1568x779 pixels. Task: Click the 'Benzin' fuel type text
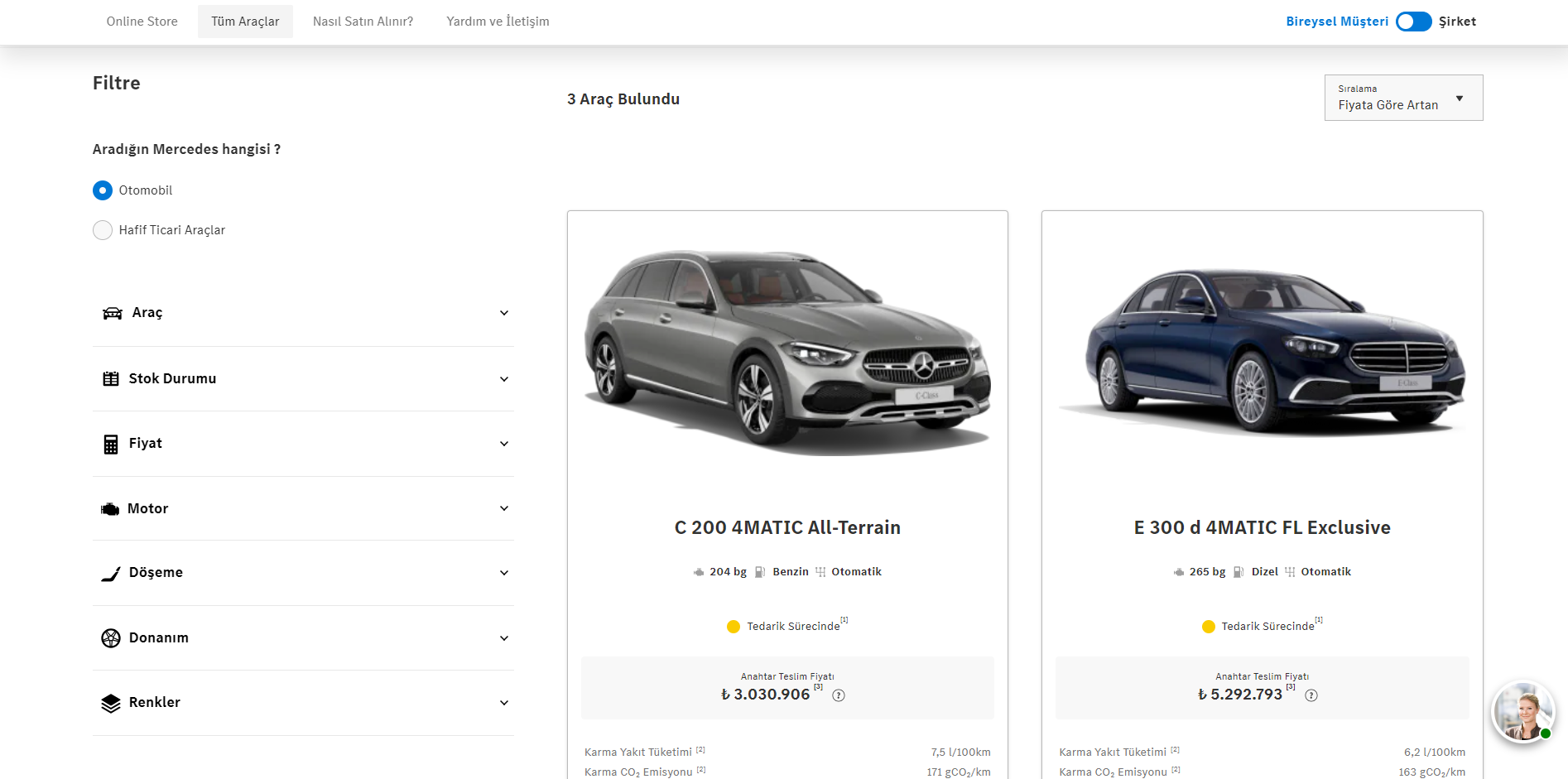pyautogui.click(x=791, y=572)
